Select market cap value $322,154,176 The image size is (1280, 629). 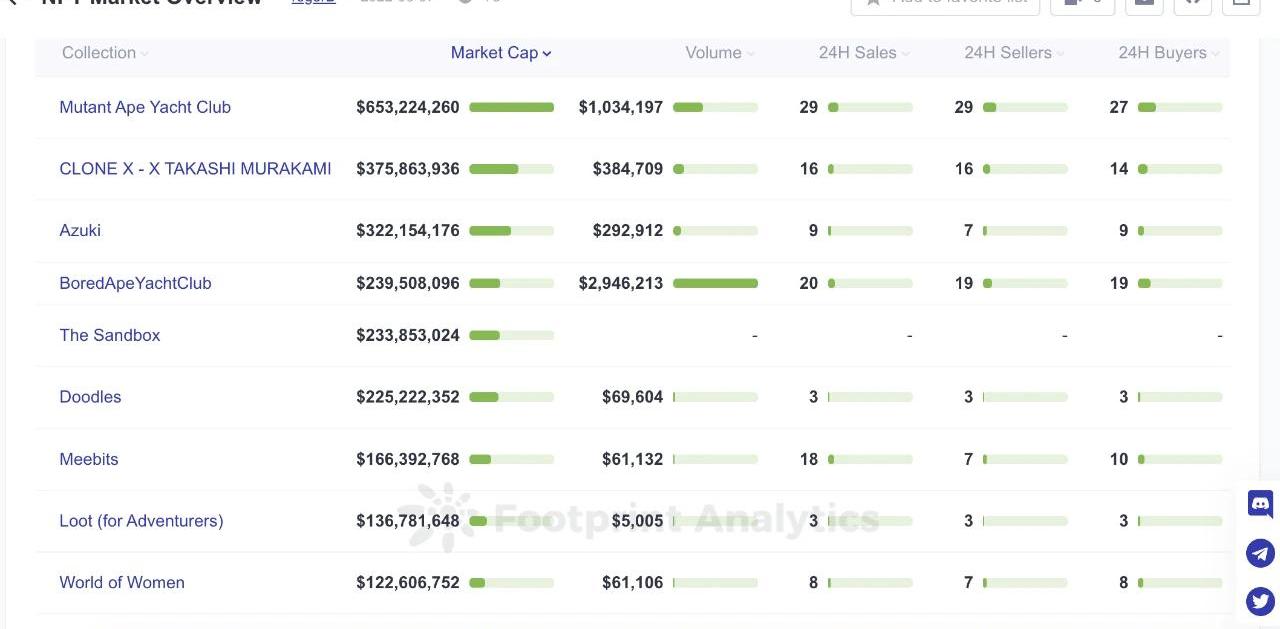click(408, 230)
